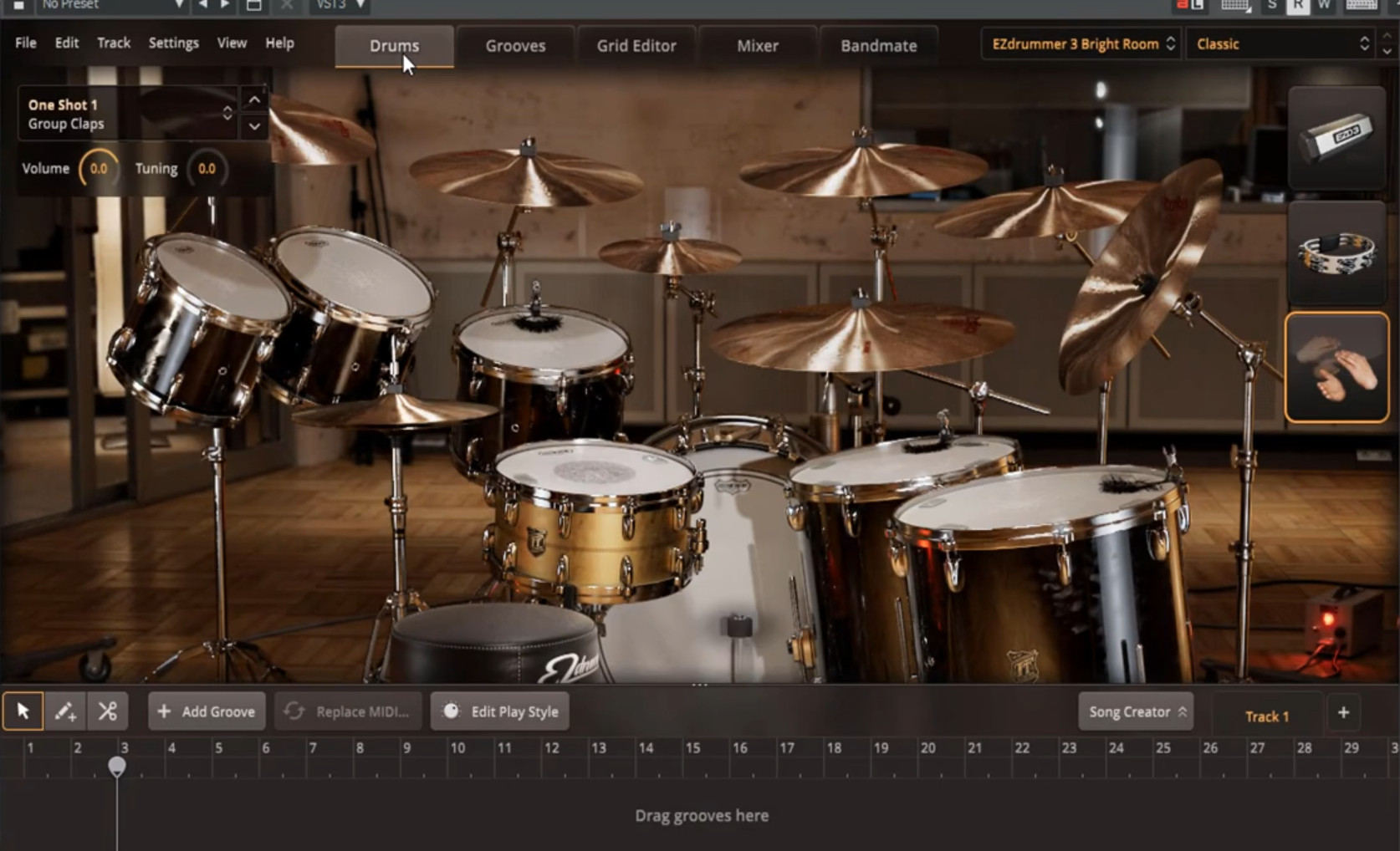This screenshot has width=1400, height=851.
Task: Click bar 10 on the timeline ruler
Action: point(457,748)
